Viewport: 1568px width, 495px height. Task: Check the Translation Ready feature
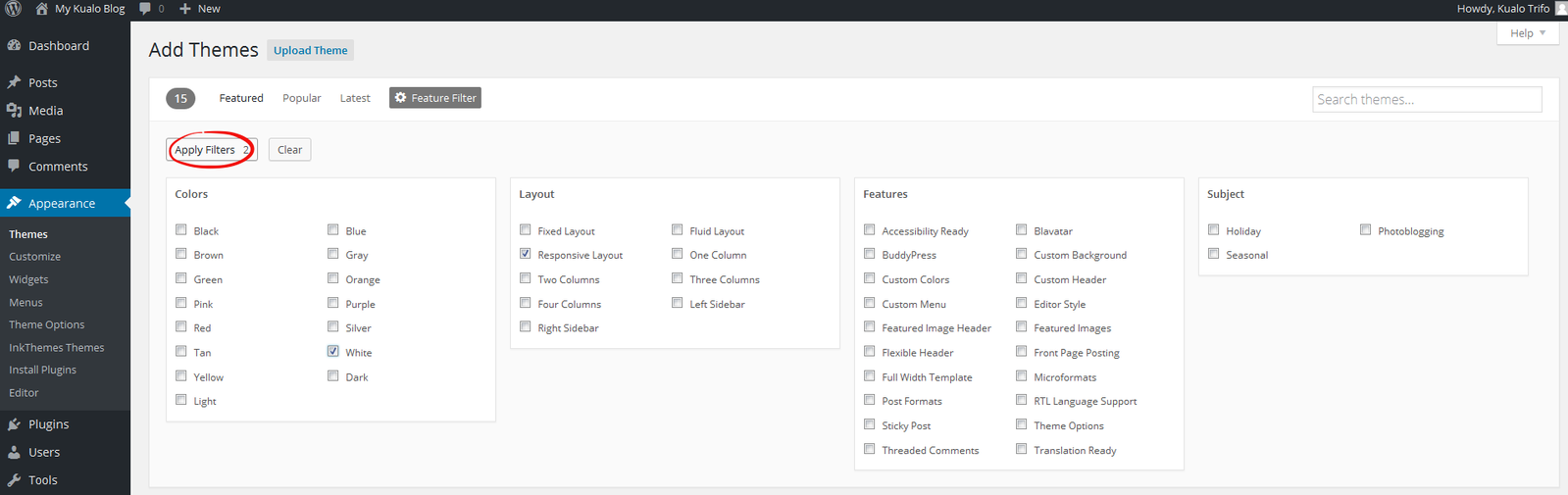[1022, 449]
